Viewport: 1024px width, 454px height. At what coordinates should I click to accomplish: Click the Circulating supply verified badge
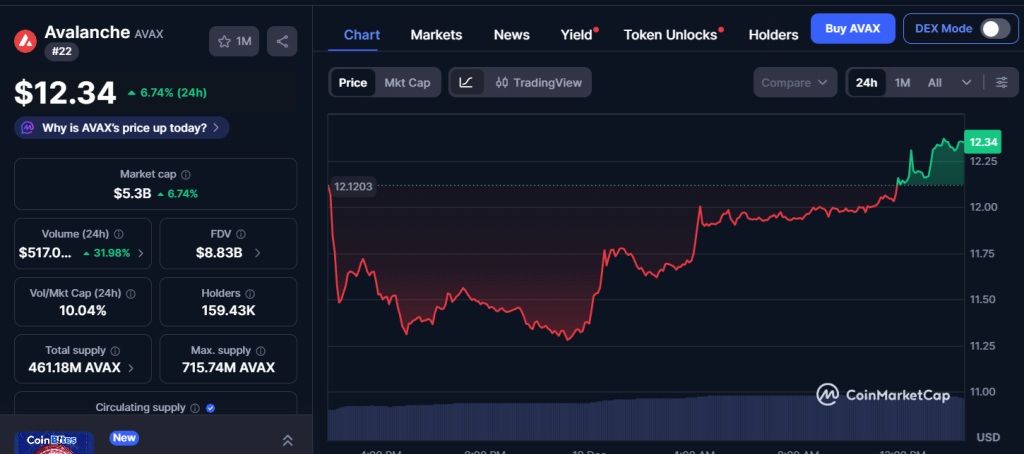210,408
